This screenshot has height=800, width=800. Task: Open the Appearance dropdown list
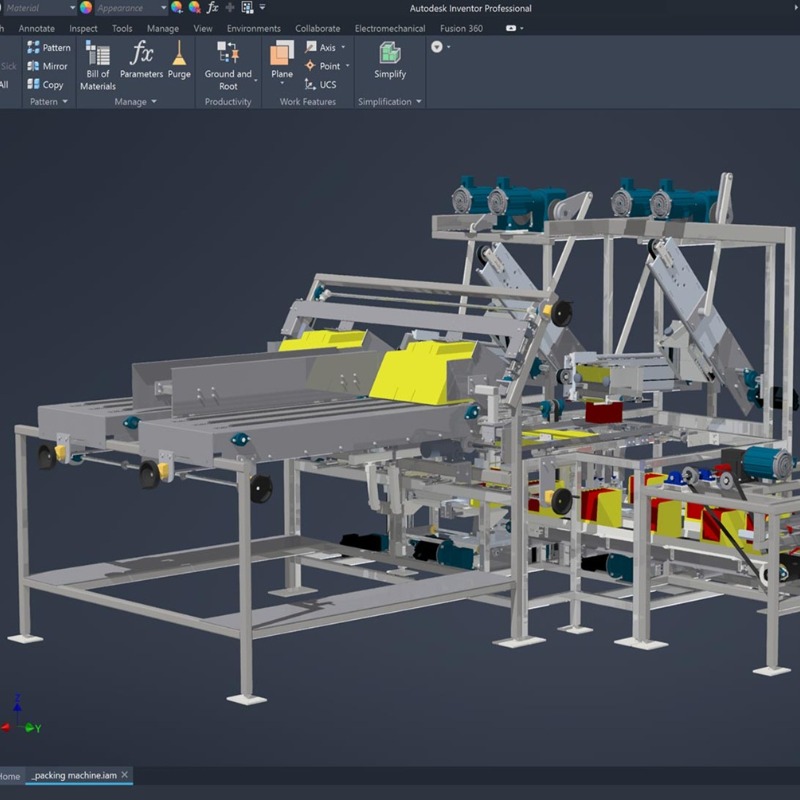pyautogui.click(x=163, y=8)
